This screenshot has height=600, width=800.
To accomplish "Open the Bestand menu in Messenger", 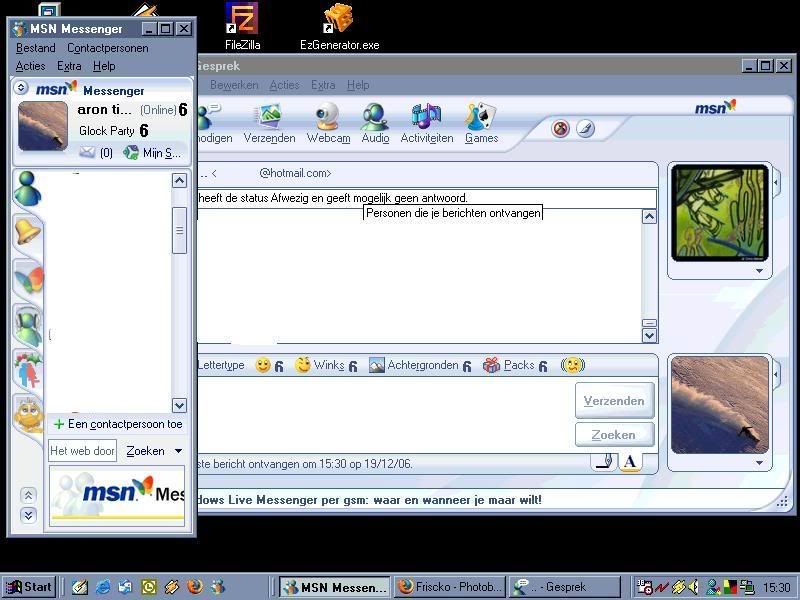I will [x=35, y=48].
